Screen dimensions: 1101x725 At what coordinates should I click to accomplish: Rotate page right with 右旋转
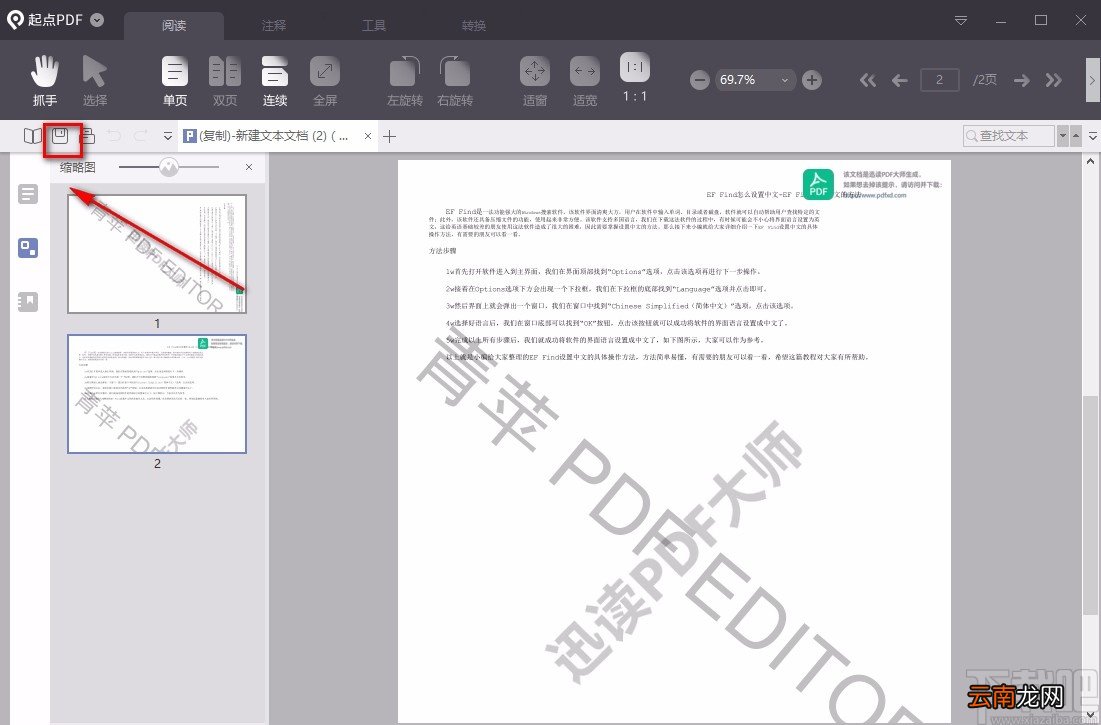point(455,80)
